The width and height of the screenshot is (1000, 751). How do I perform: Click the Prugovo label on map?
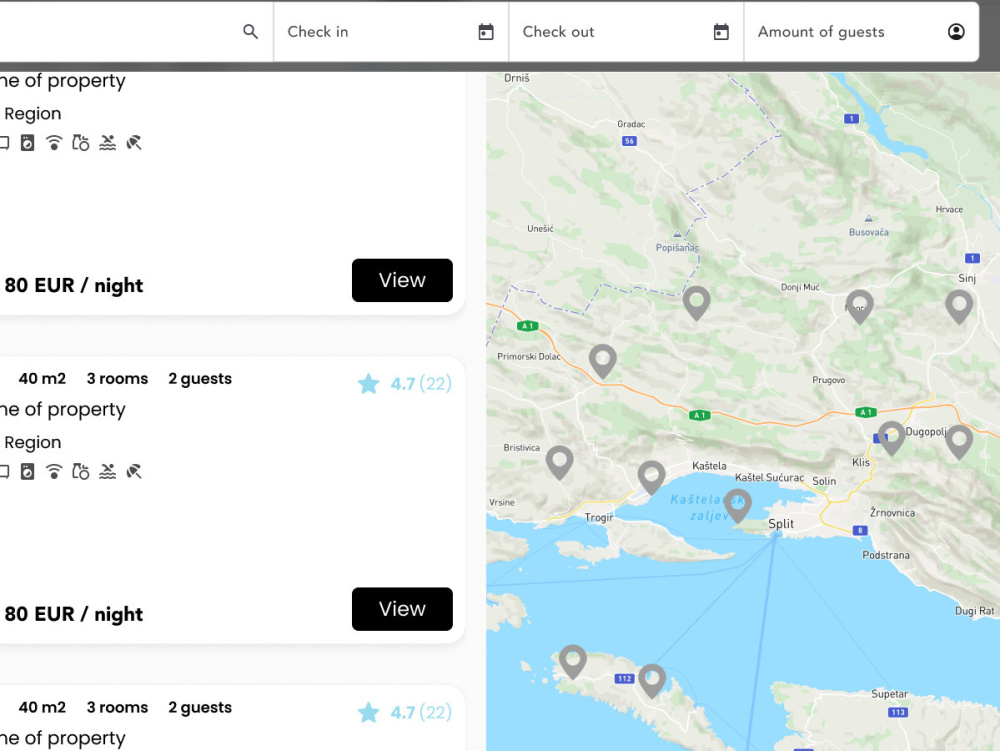[x=828, y=380]
